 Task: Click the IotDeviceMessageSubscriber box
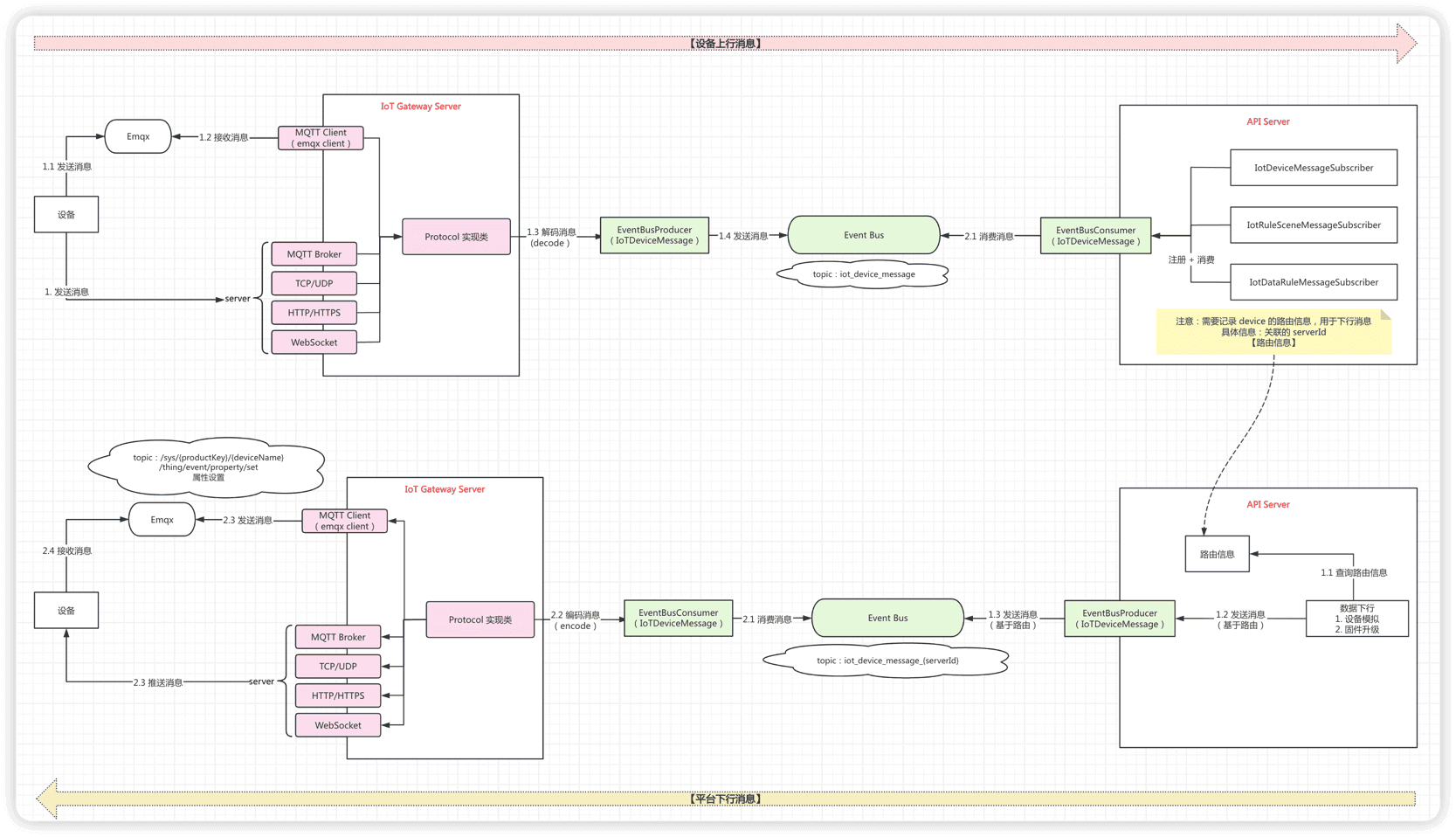pos(1313,168)
